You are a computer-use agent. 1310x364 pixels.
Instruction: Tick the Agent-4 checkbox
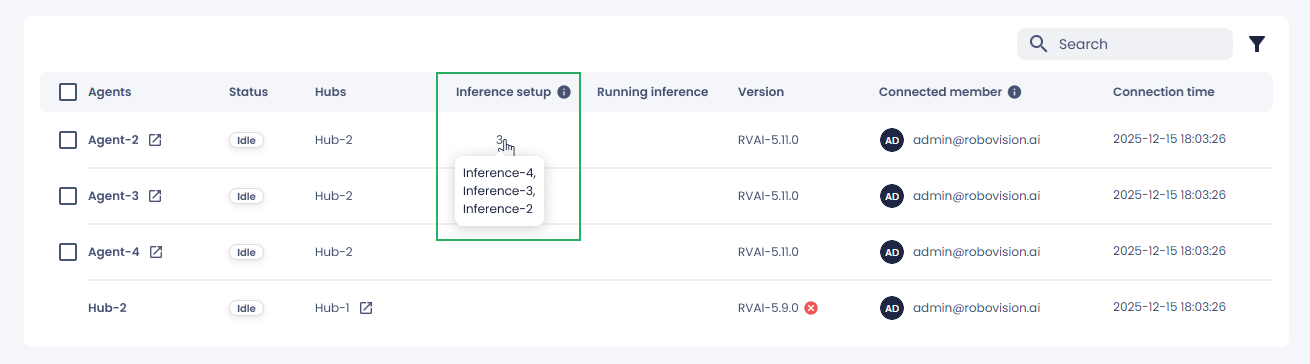click(68, 252)
